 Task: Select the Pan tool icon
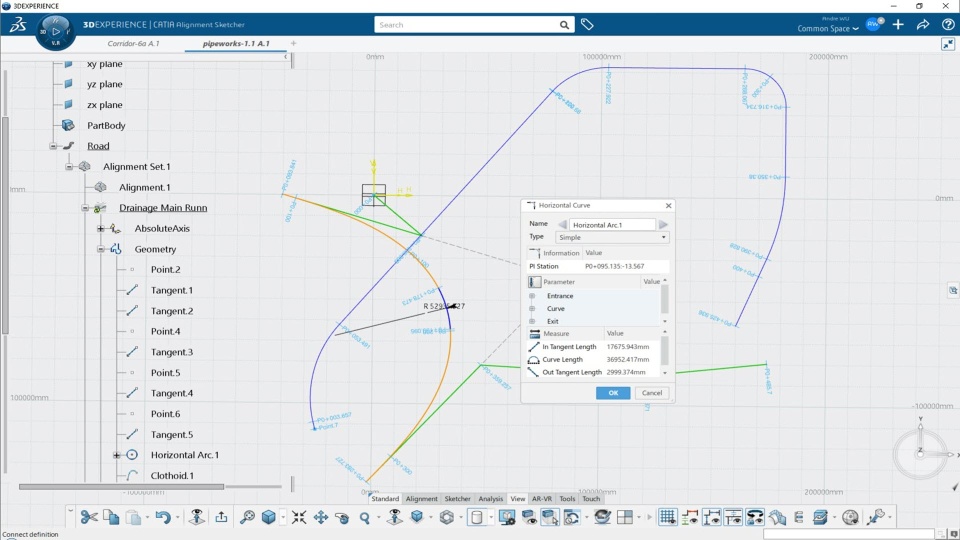321,517
